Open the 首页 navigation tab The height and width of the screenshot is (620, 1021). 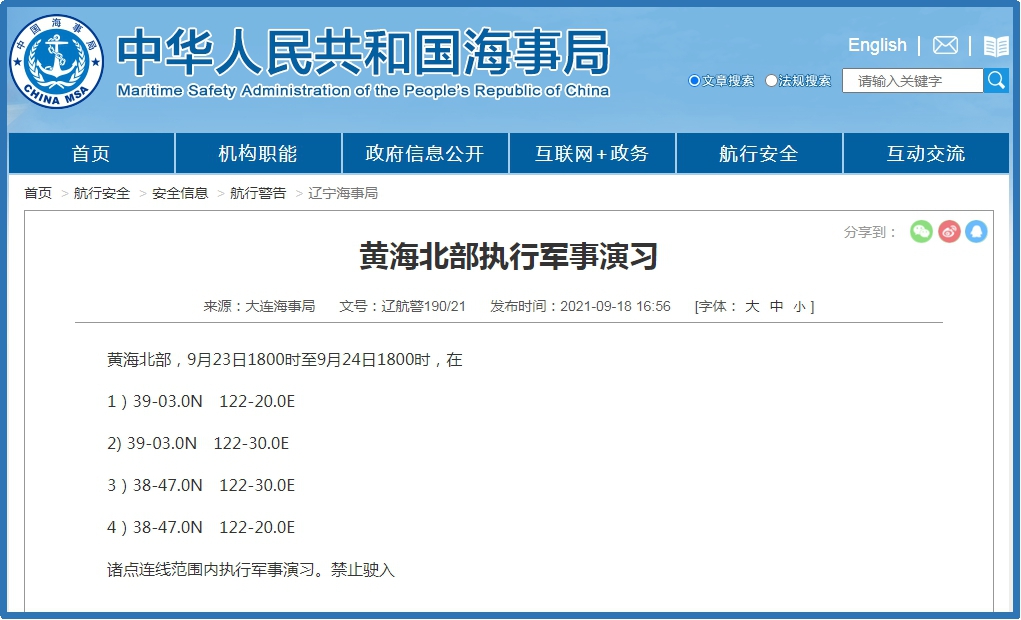click(91, 154)
